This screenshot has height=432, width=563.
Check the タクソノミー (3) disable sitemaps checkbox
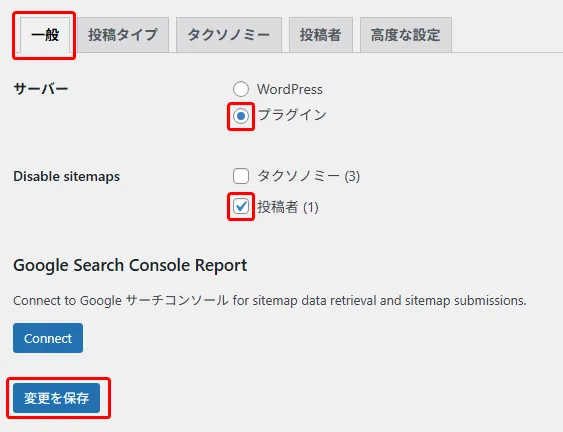point(241,176)
